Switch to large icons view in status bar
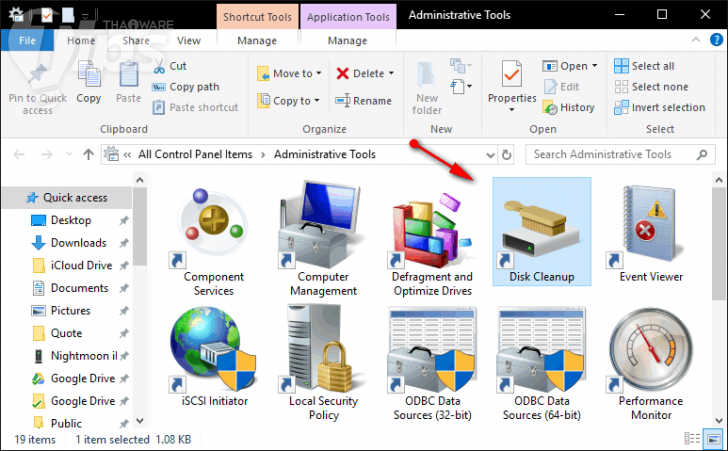 (x=713, y=438)
